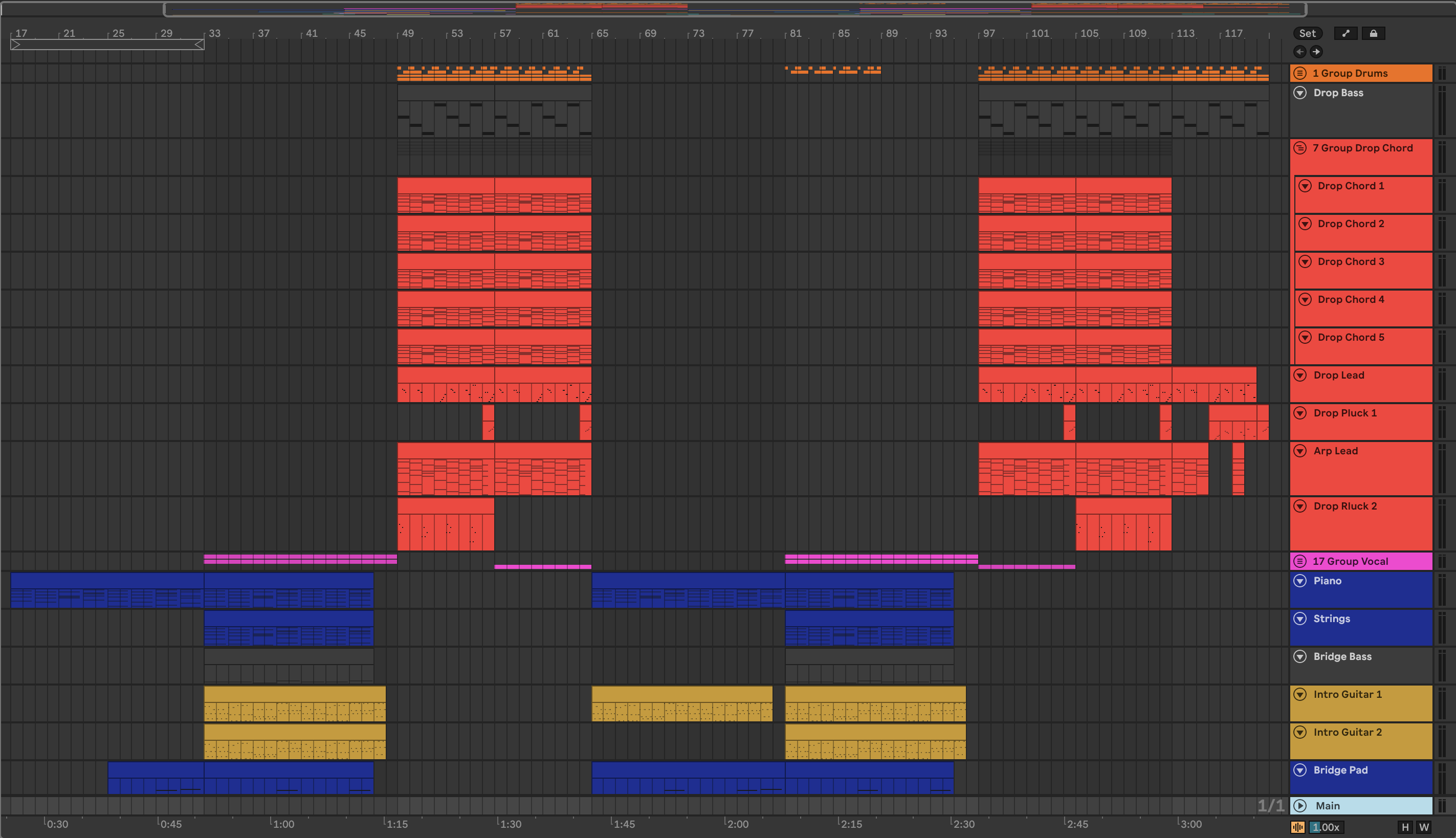The width and height of the screenshot is (1456, 838).
Task: Jump to the next locator arrow
Action: click(1316, 52)
